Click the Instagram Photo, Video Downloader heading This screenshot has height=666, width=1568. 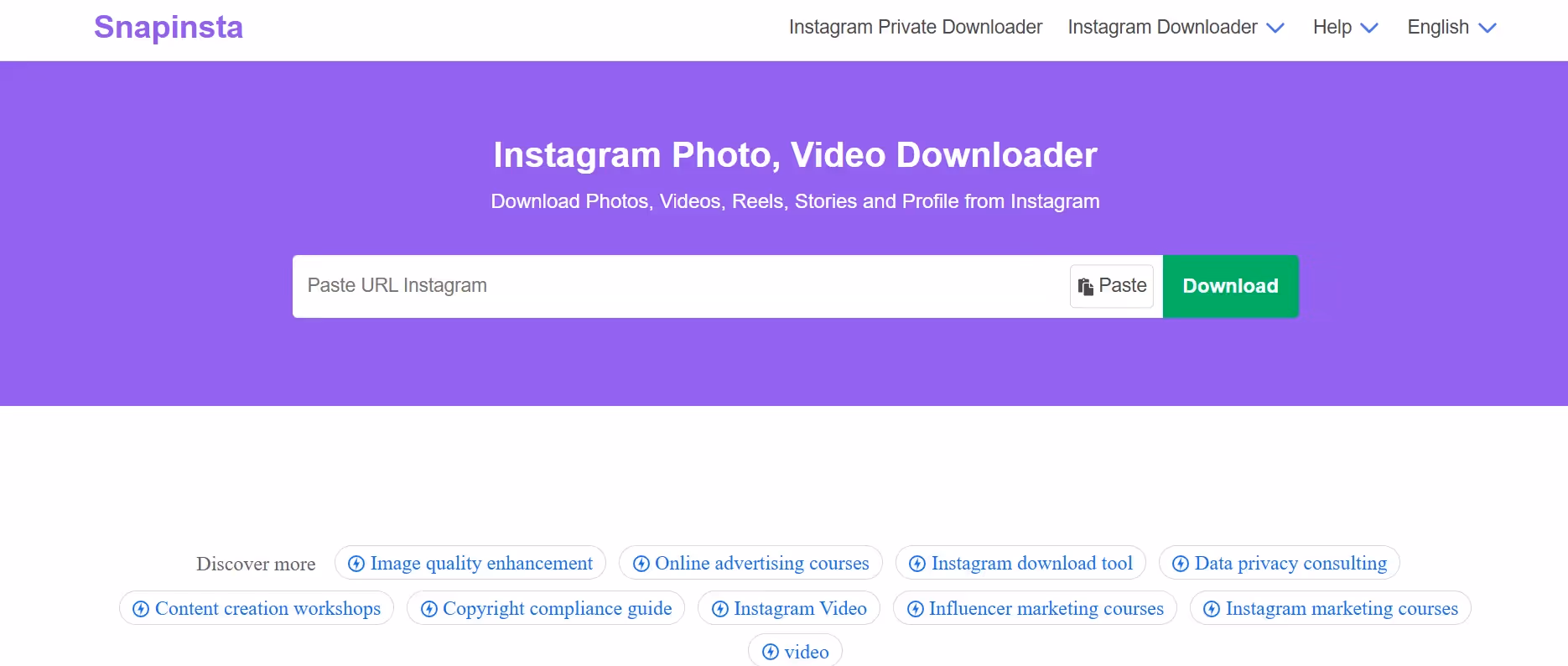click(795, 155)
